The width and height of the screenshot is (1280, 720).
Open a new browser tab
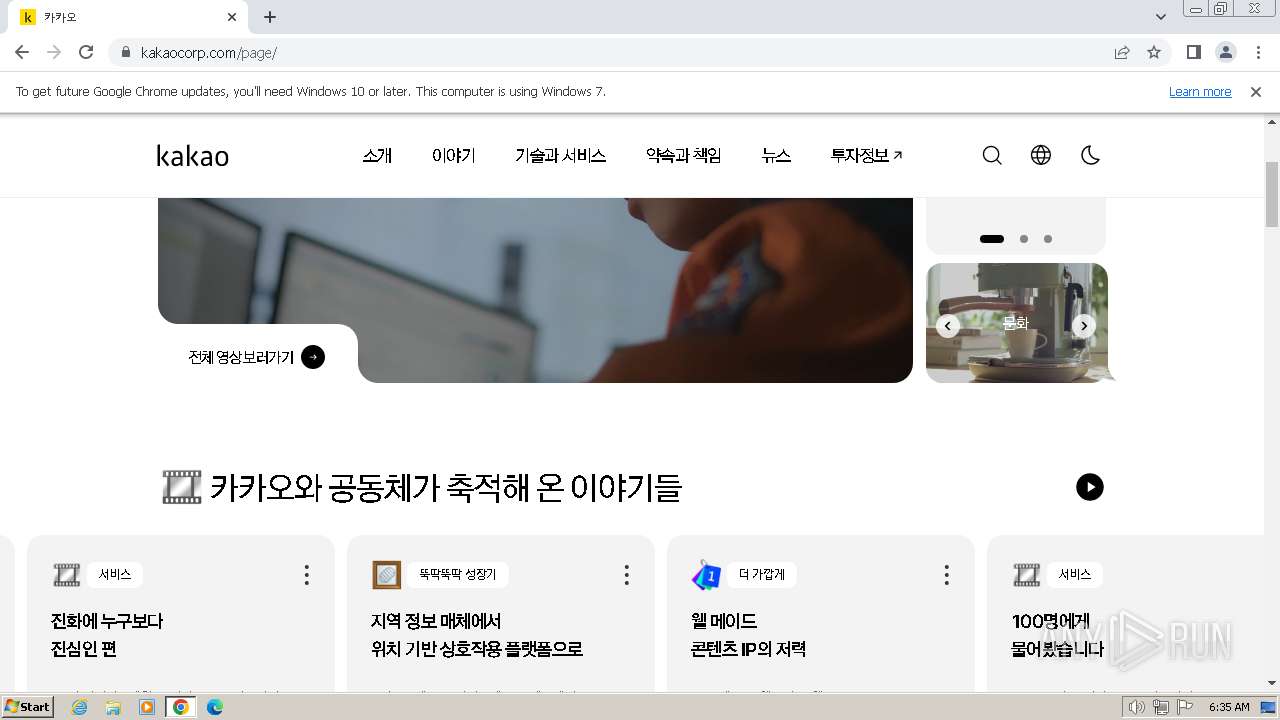tap(270, 17)
